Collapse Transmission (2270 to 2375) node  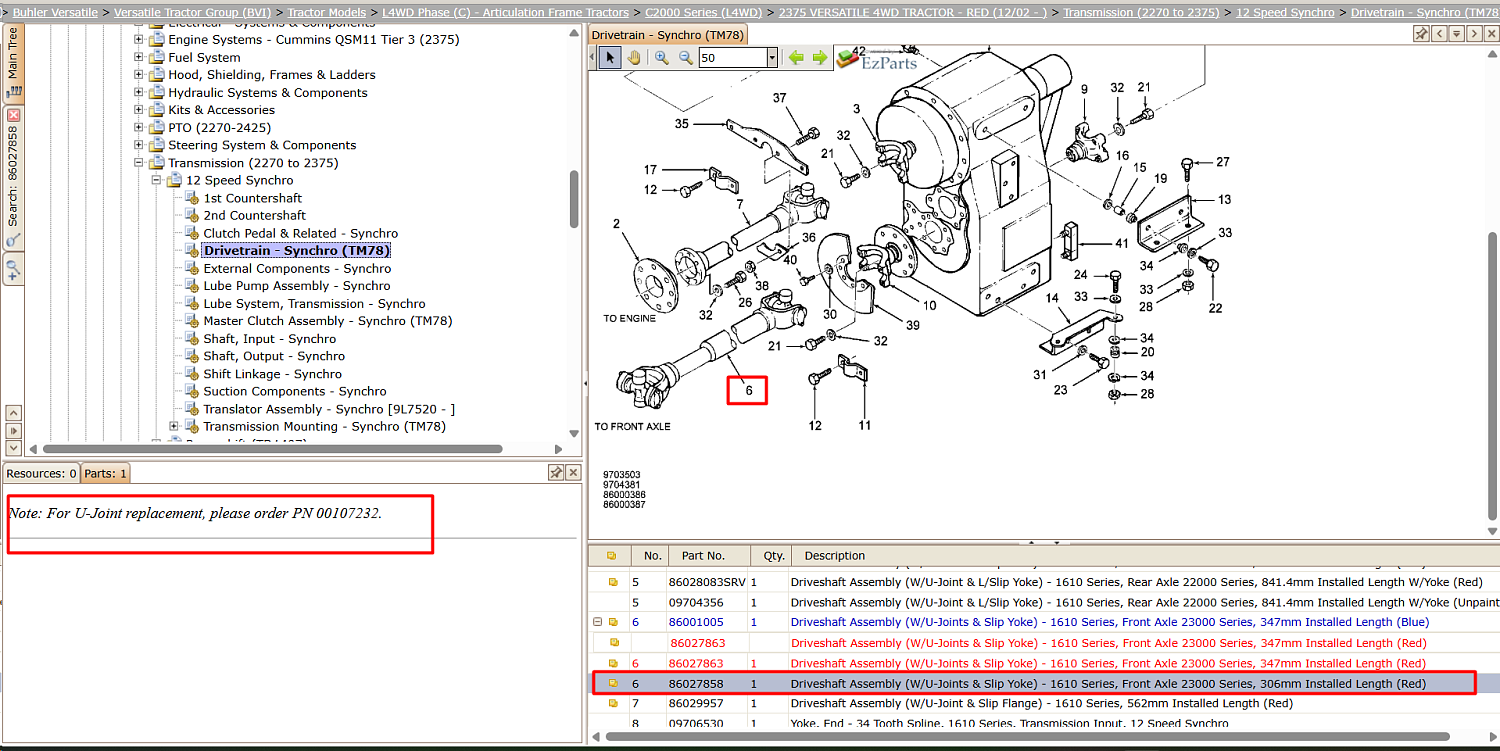pos(139,163)
